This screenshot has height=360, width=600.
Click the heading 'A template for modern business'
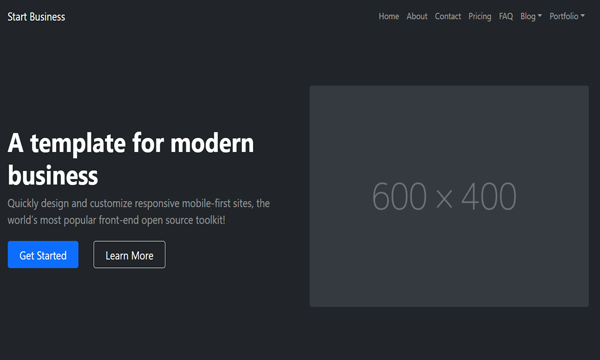pyautogui.click(x=131, y=159)
